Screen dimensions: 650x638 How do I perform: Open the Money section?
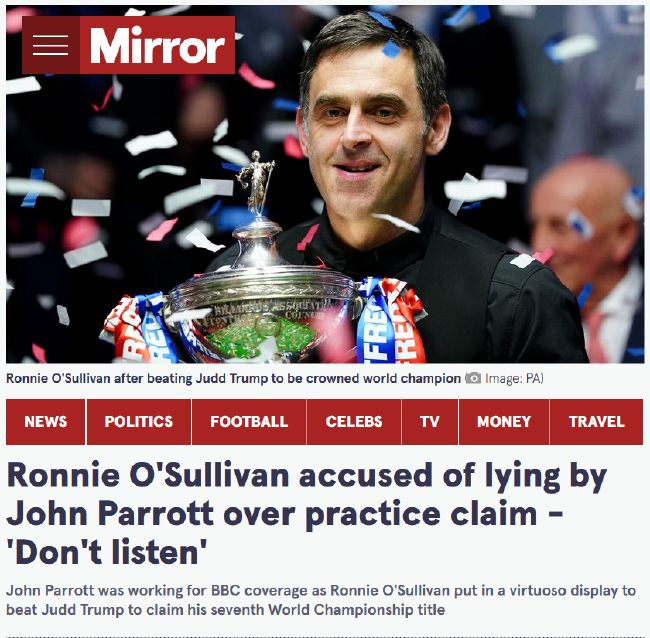pos(504,422)
